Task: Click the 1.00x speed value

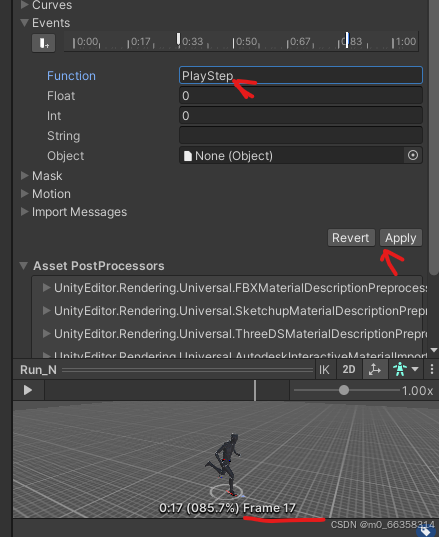Action: (417, 390)
